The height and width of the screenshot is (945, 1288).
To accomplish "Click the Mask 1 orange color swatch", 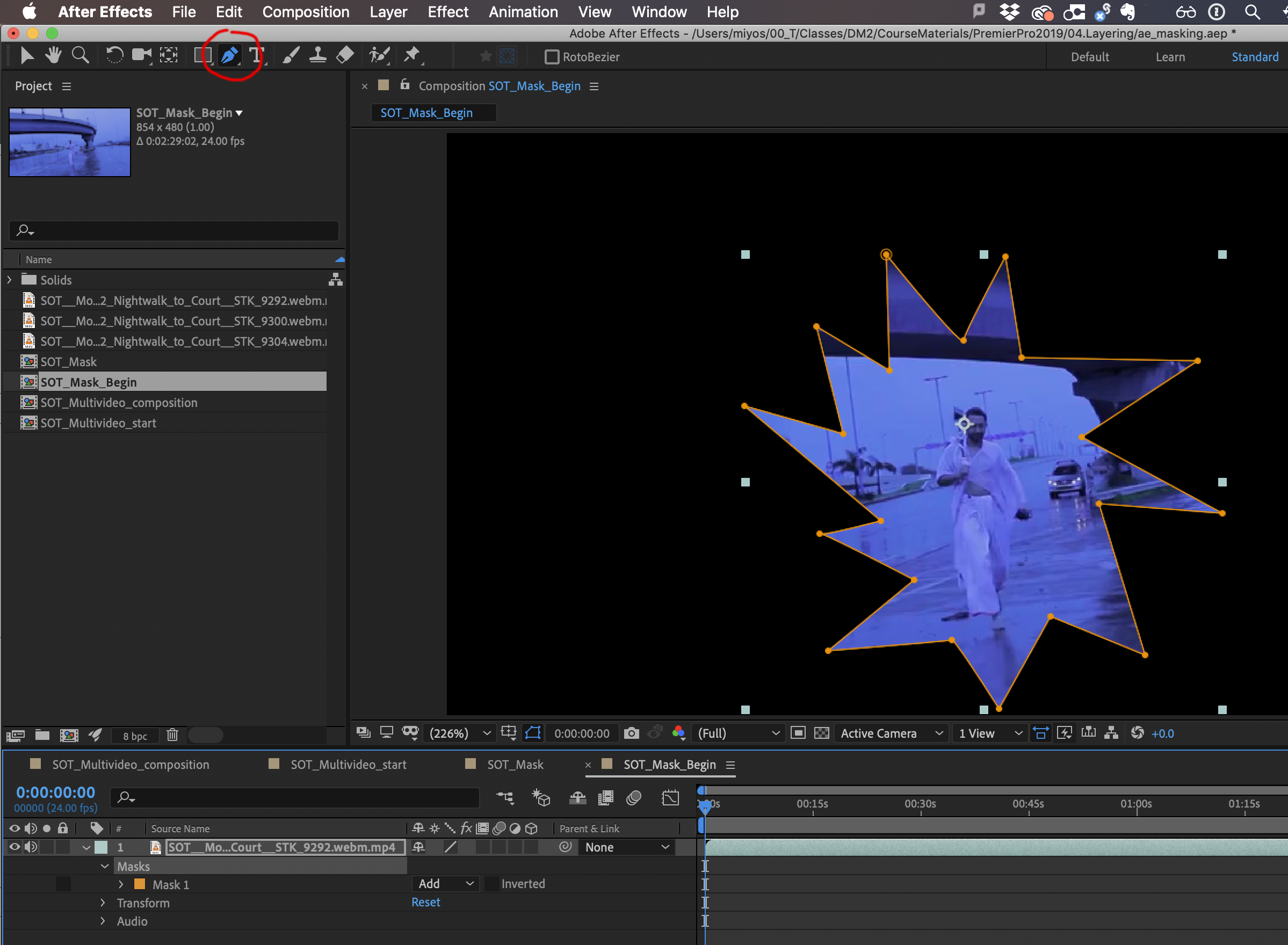I will tap(139, 884).
